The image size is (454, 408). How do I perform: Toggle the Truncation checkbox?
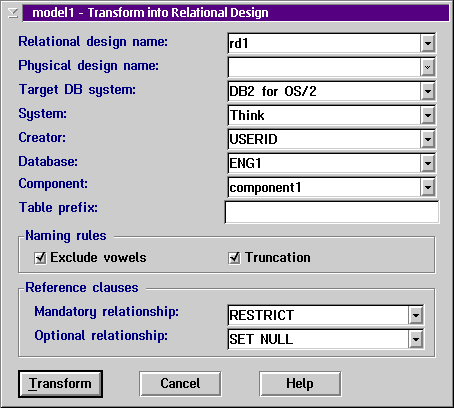(x=234, y=258)
